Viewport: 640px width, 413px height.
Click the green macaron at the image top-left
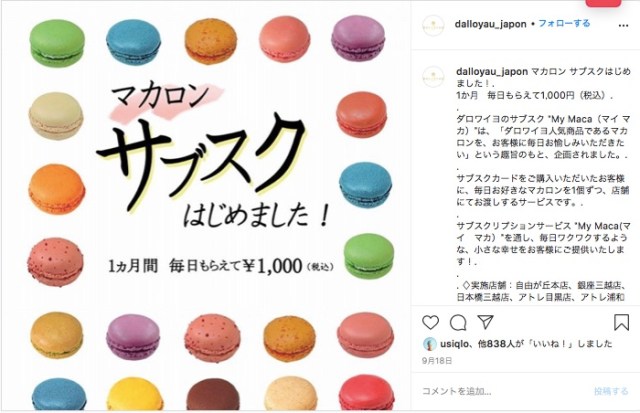(x=57, y=43)
